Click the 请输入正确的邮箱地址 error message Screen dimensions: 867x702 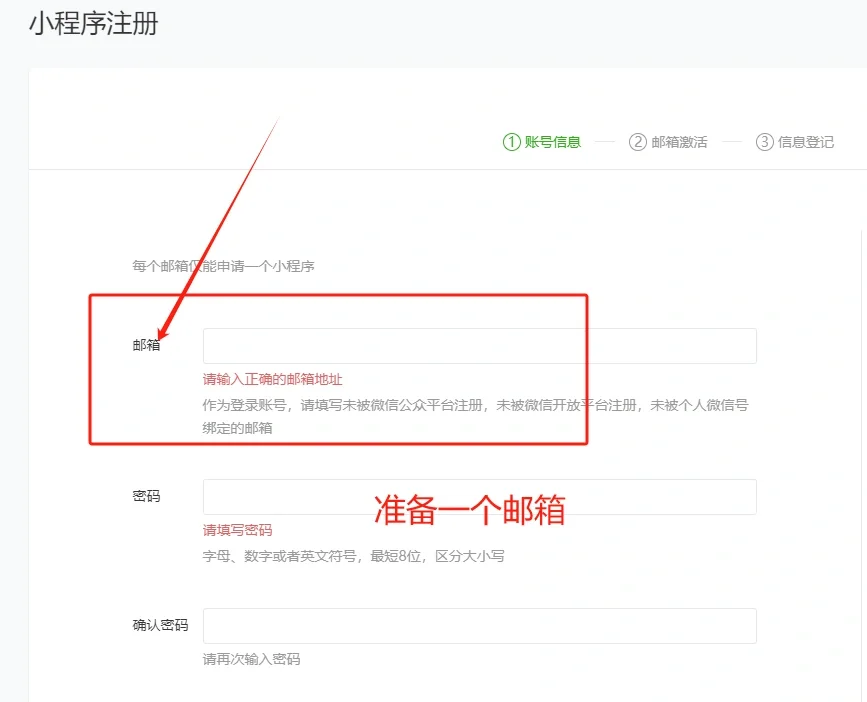(x=272, y=379)
